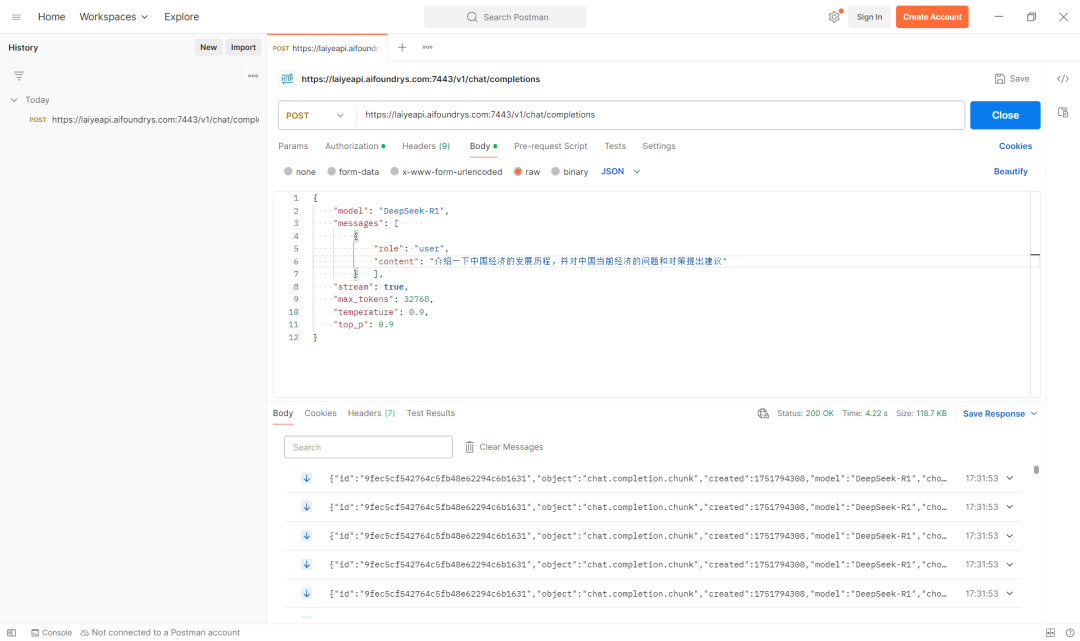The height and width of the screenshot is (641, 1080).
Task: Open the Test Results tab
Action: coord(430,413)
